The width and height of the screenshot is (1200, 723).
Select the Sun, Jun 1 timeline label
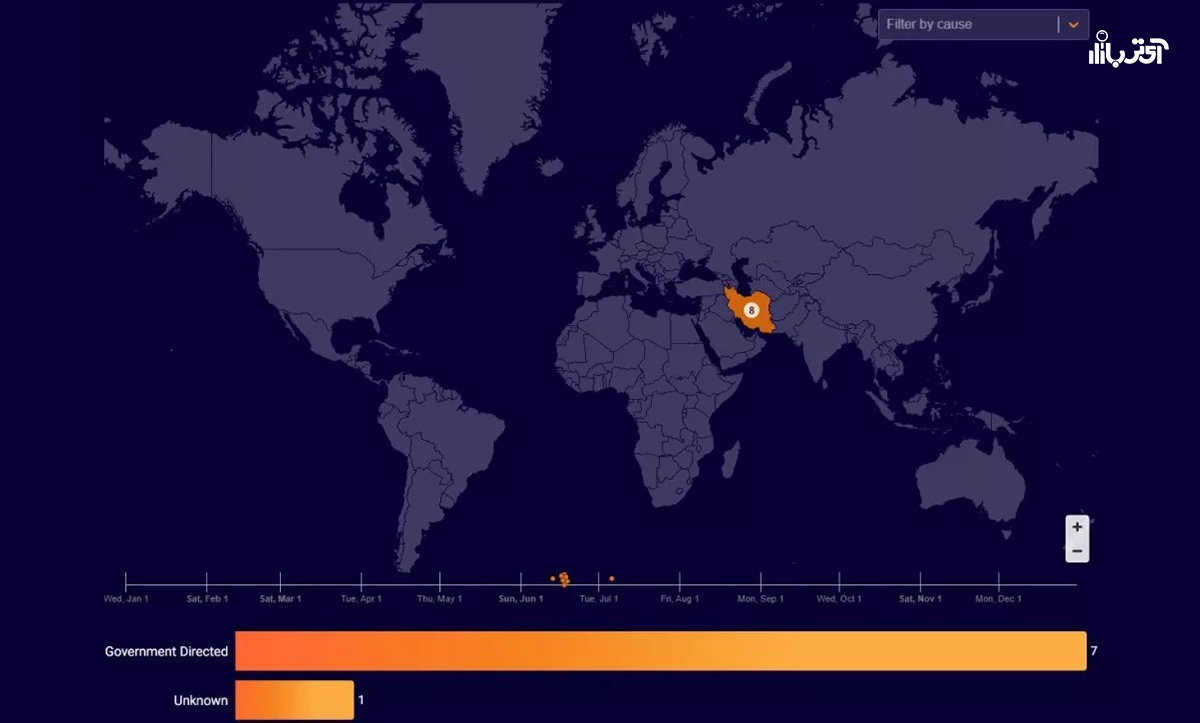tap(521, 599)
